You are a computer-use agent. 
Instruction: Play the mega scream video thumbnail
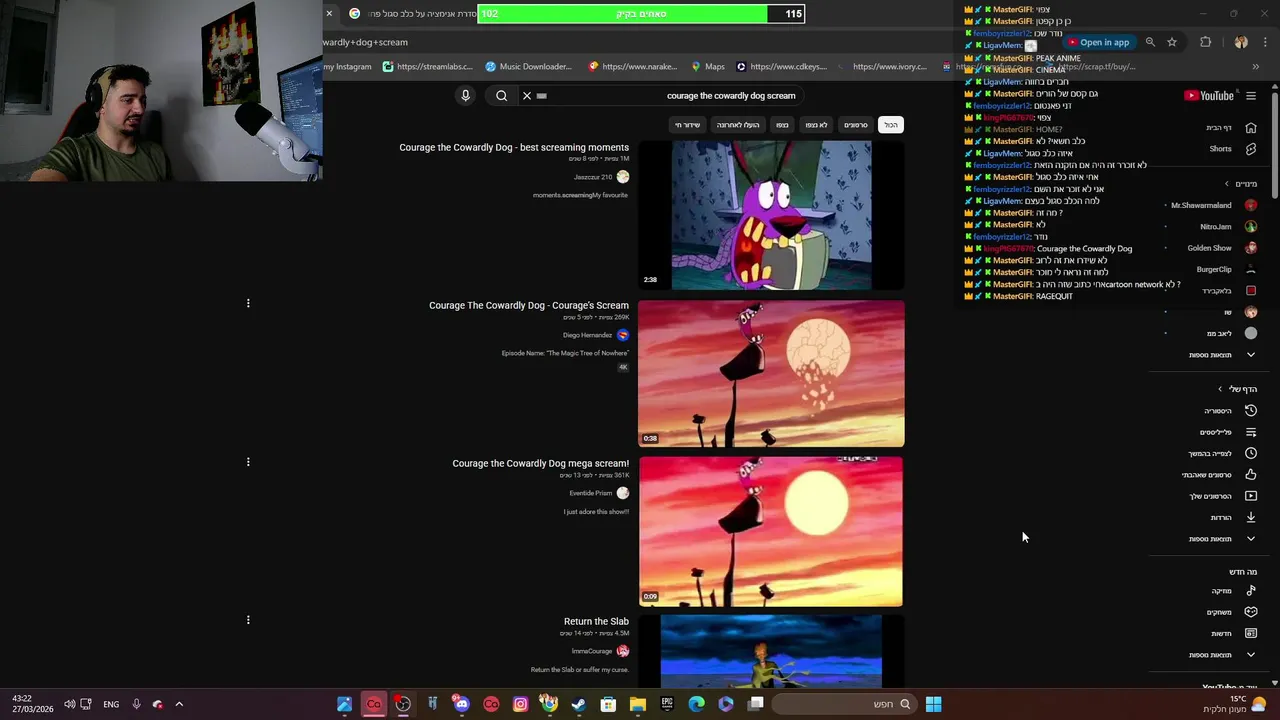tap(771, 531)
